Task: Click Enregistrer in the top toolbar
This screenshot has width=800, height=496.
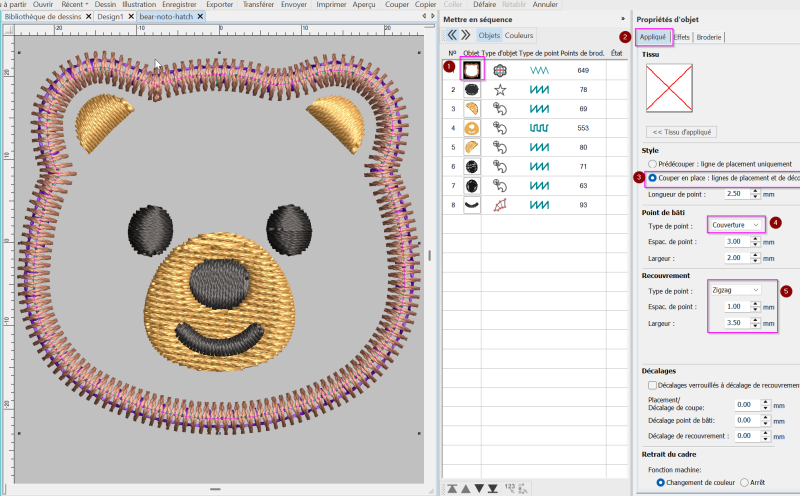Action: tap(179, 4)
